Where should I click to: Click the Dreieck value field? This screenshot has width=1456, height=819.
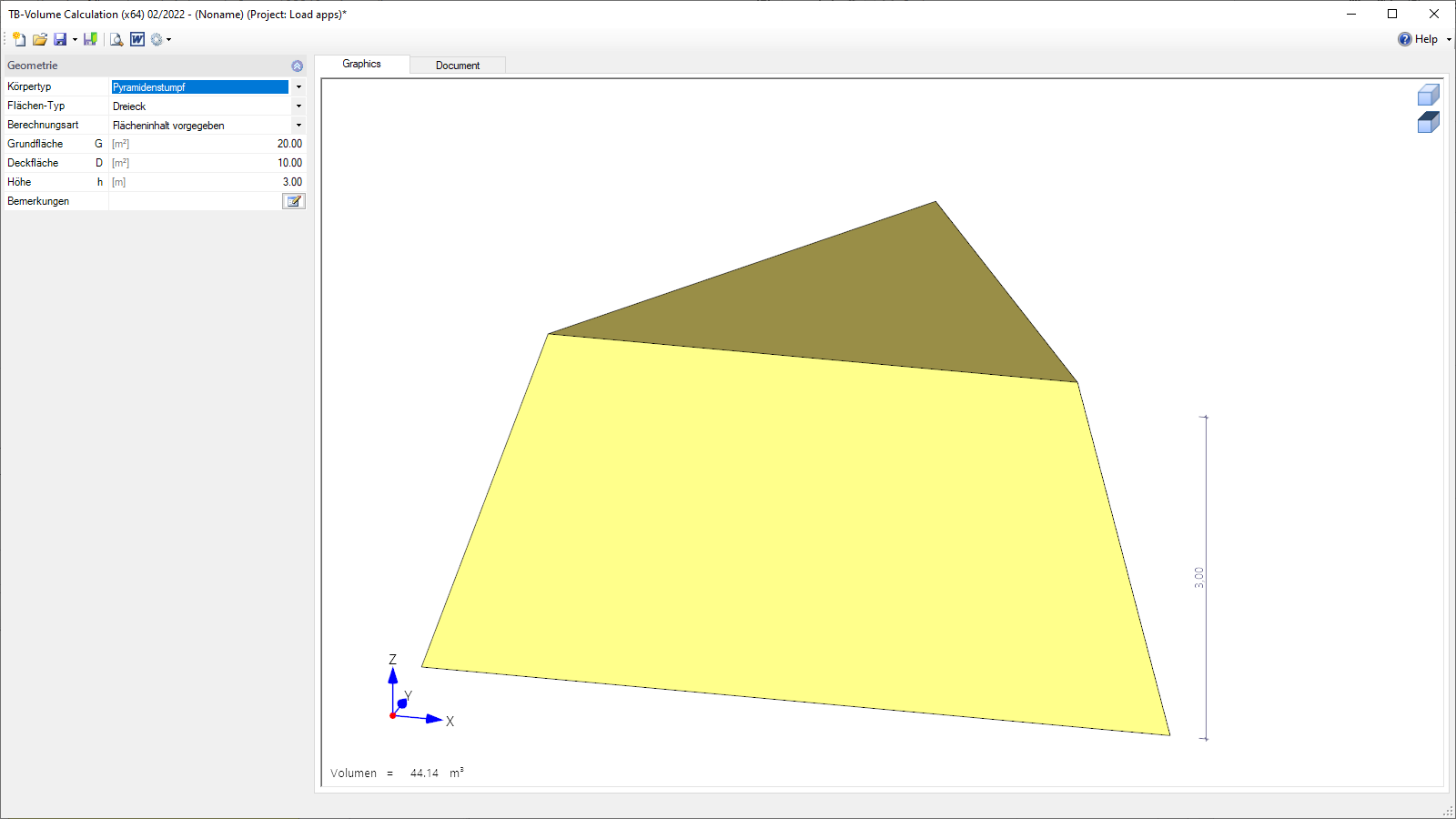[199, 106]
